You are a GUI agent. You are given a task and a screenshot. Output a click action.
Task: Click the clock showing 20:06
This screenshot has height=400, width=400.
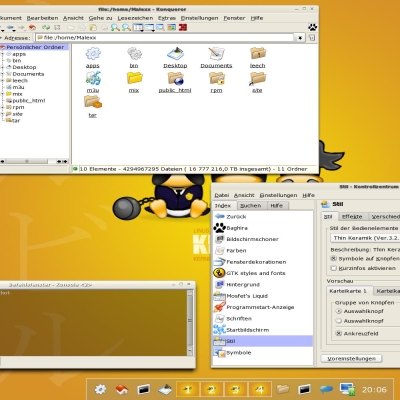pos(374,389)
